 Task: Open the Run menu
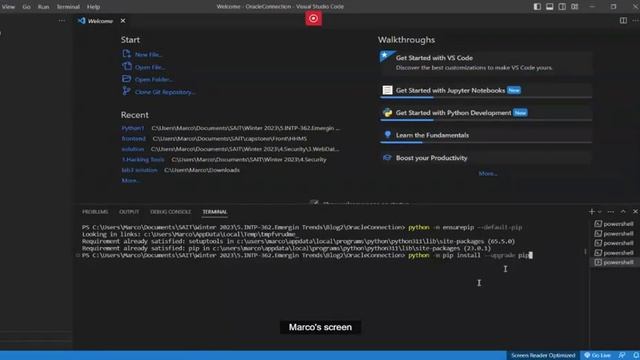point(43,7)
